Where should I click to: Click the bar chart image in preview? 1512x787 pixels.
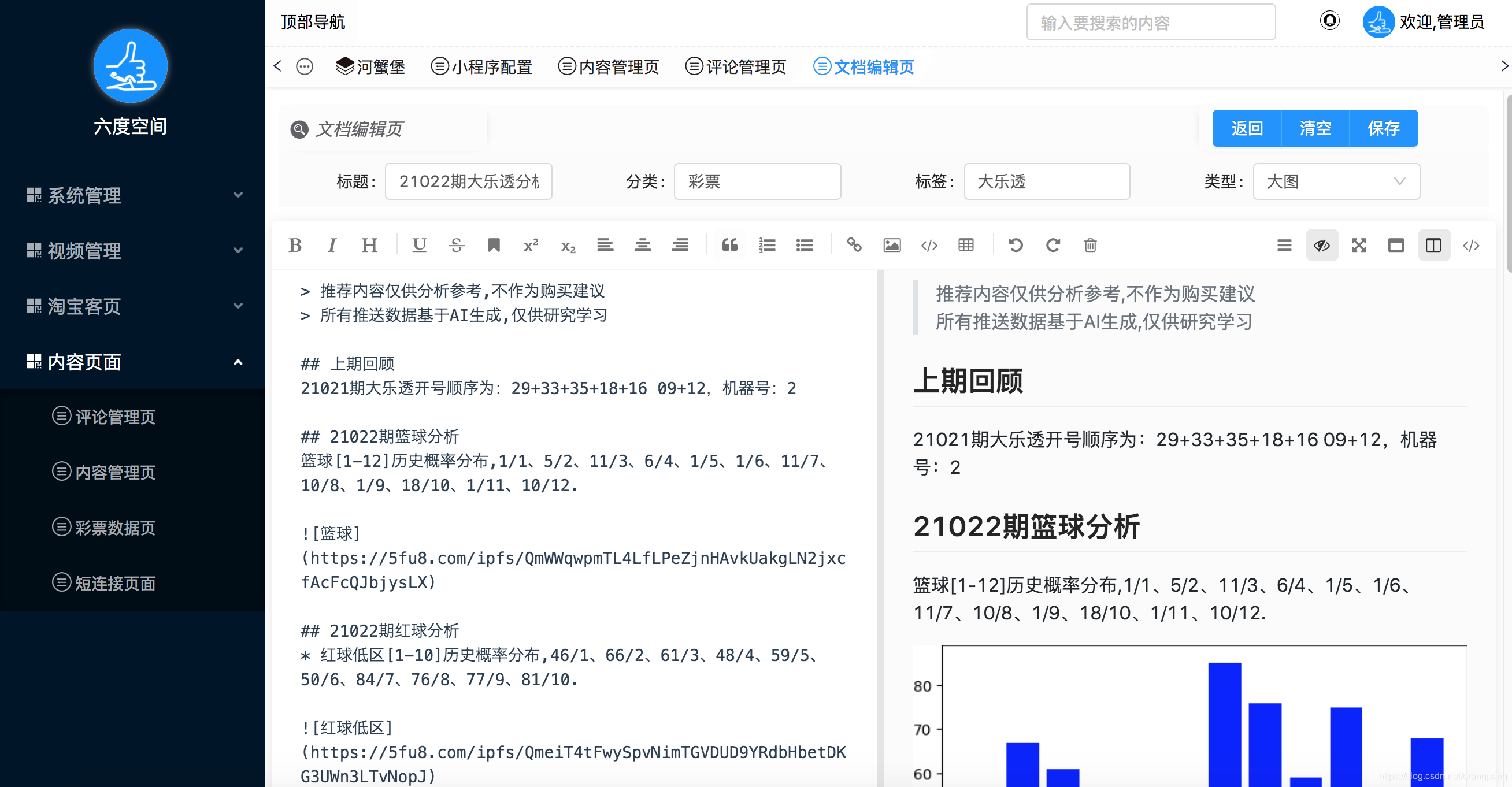click(1189, 716)
